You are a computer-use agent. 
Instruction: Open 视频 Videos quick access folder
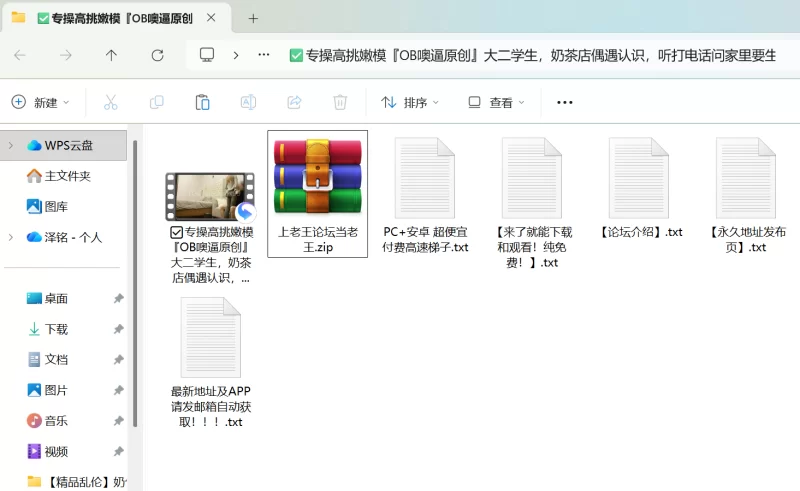click(x=47, y=452)
